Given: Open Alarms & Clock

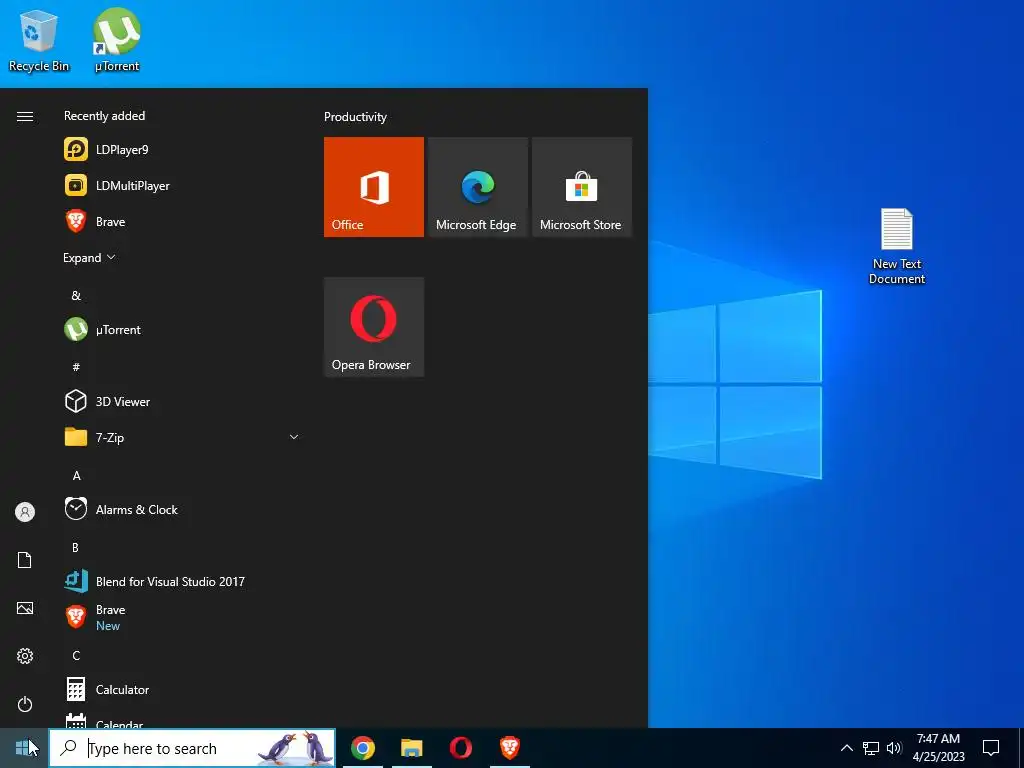Looking at the screenshot, I should tap(183, 509).
